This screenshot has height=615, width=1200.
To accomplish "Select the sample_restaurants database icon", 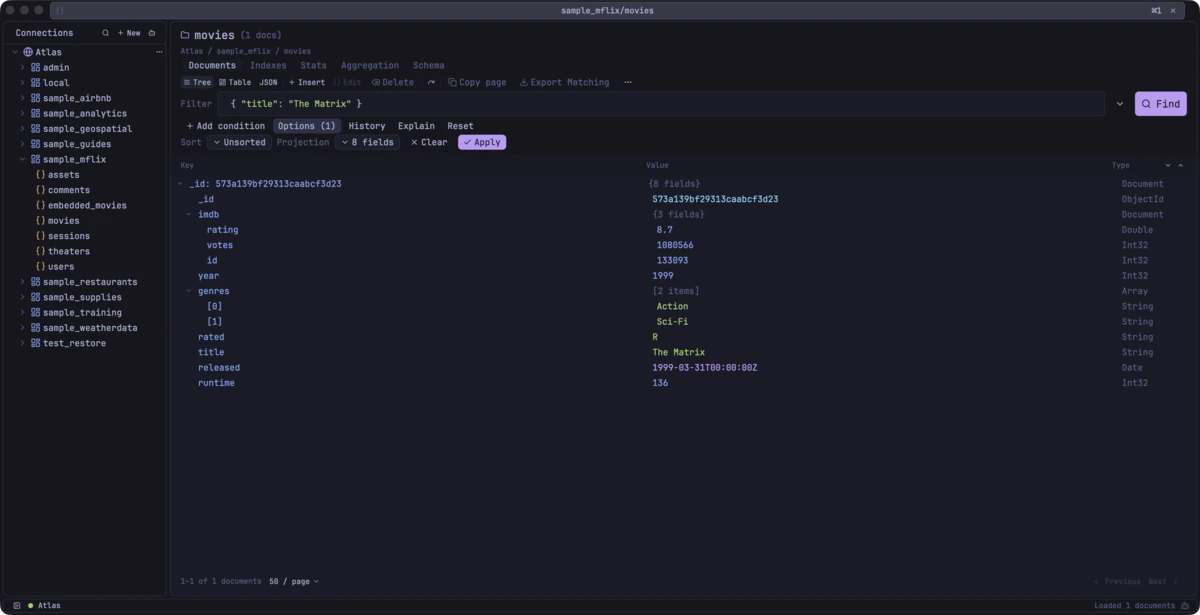I will pos(35,282).
